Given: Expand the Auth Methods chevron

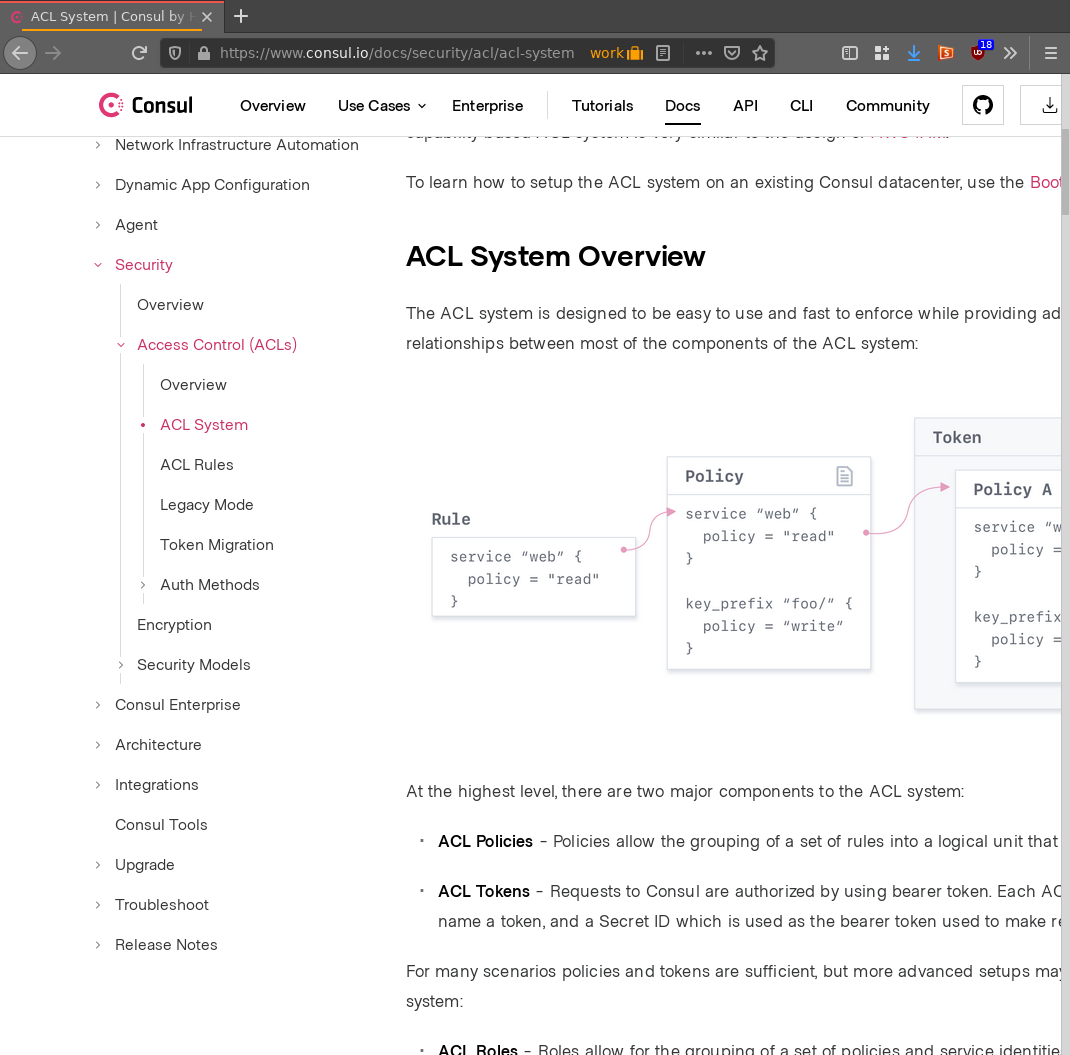Looking at the screenshot, I should click(x=143, y=585).
